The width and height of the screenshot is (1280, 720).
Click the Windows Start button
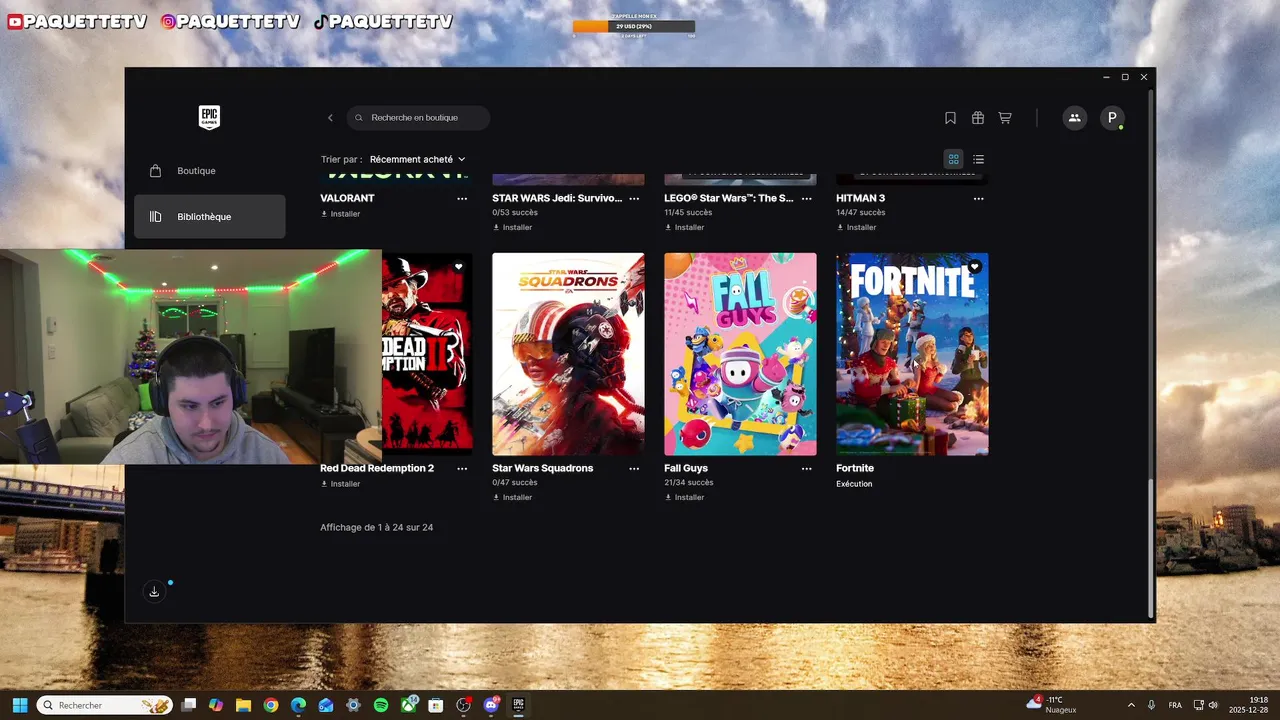[20, 705]
